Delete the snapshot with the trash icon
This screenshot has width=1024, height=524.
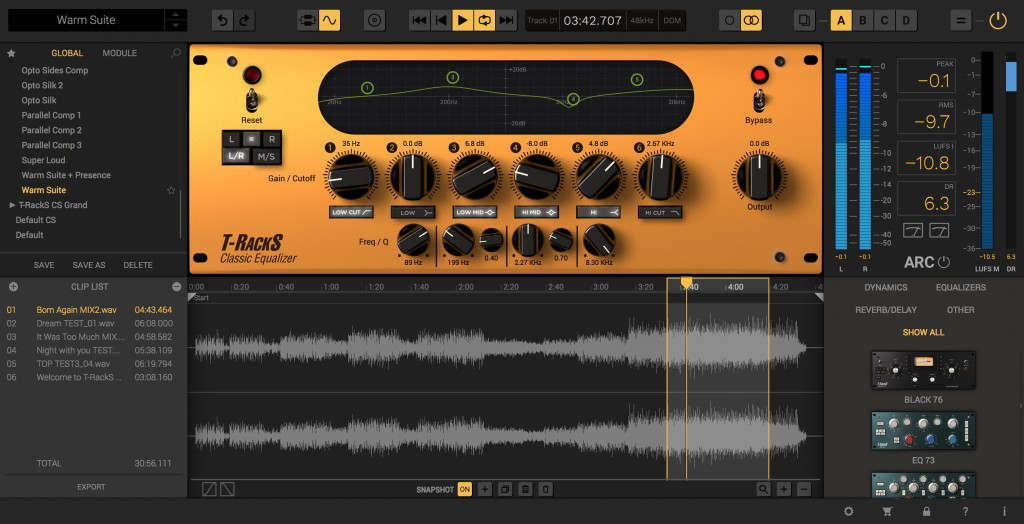(546, 489)
